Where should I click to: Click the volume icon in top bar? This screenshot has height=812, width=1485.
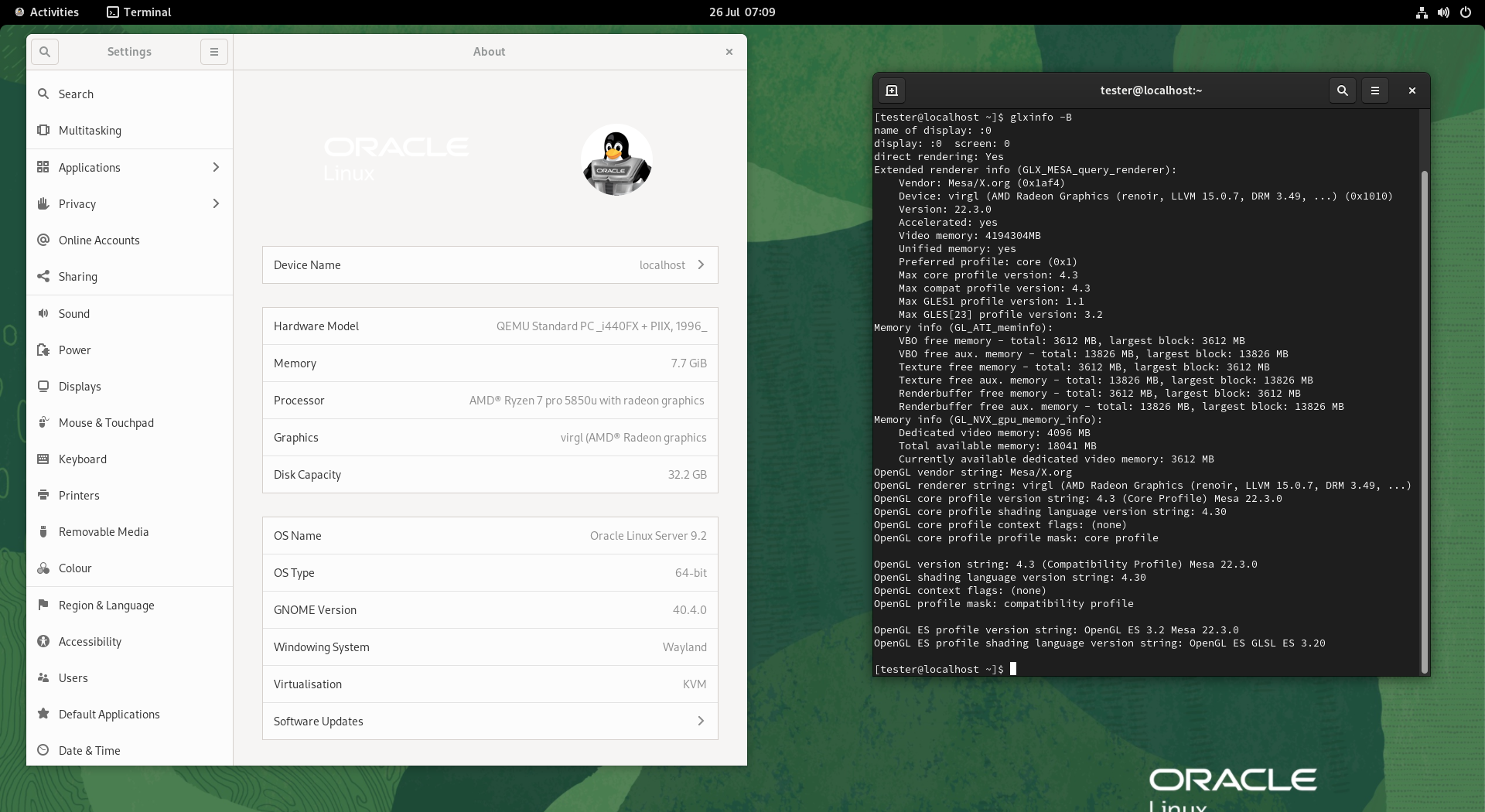point(1443,12)
